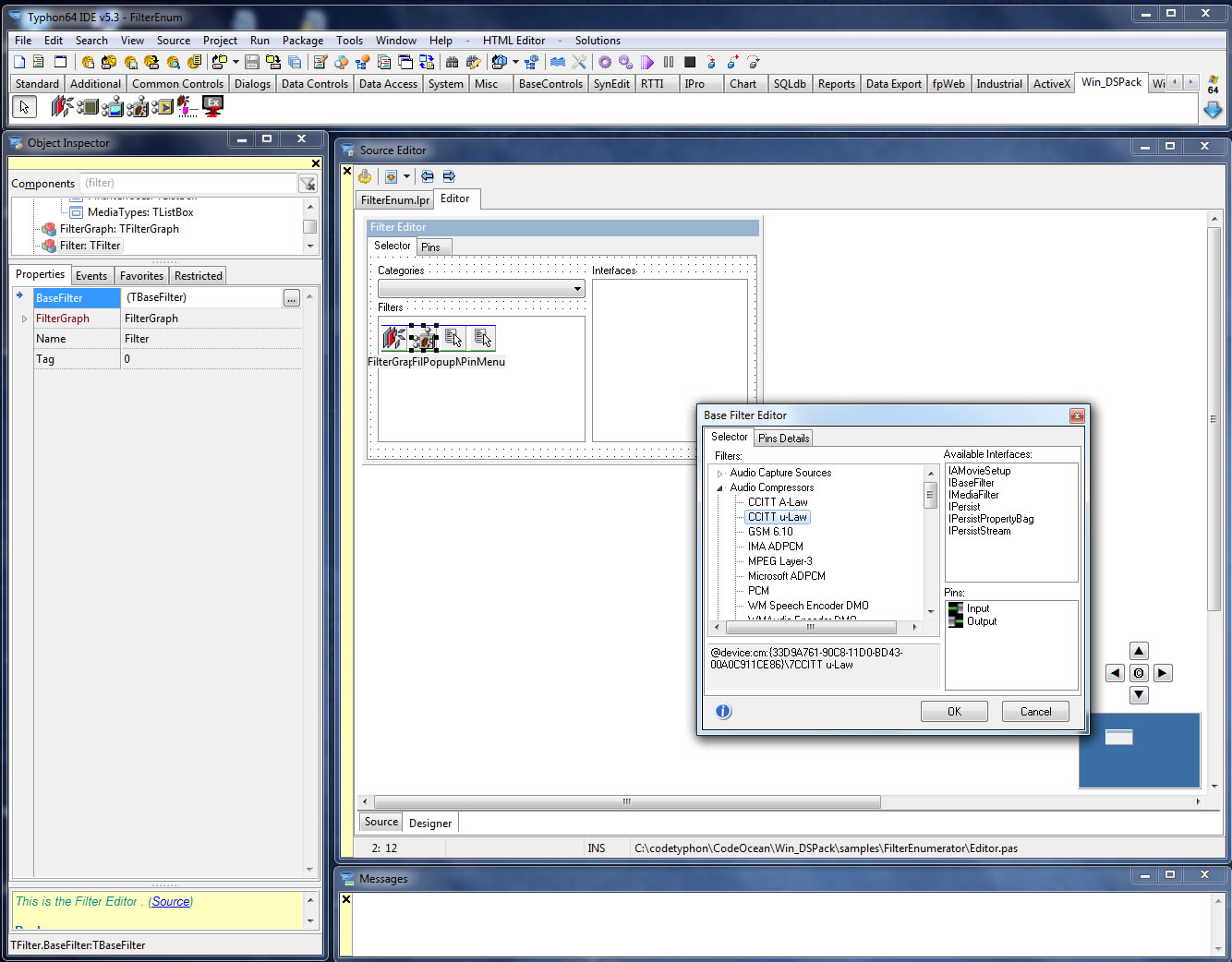
Task: Expand Audio Capture Sources tree node
Action: (x=720, y=474)
